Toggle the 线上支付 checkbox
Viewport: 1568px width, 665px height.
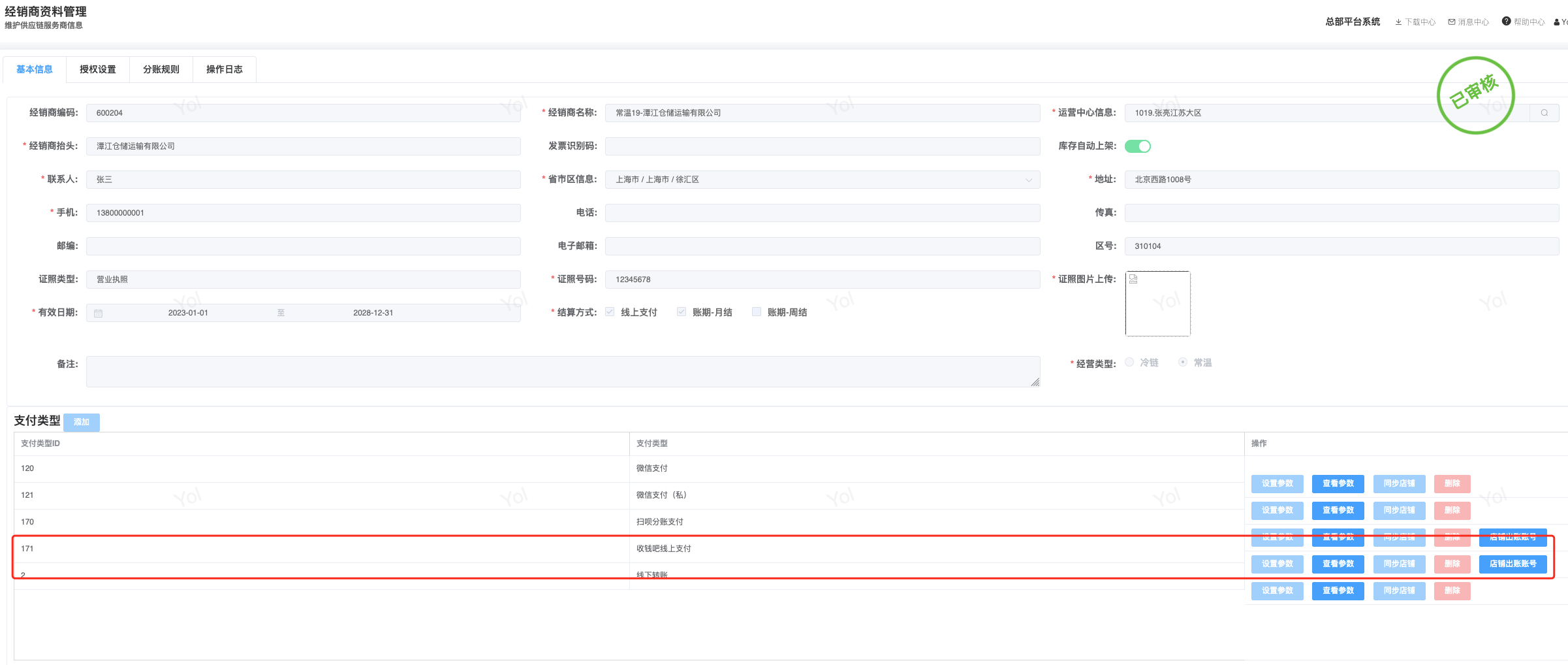pyautogui.click(x=610, y=312)
